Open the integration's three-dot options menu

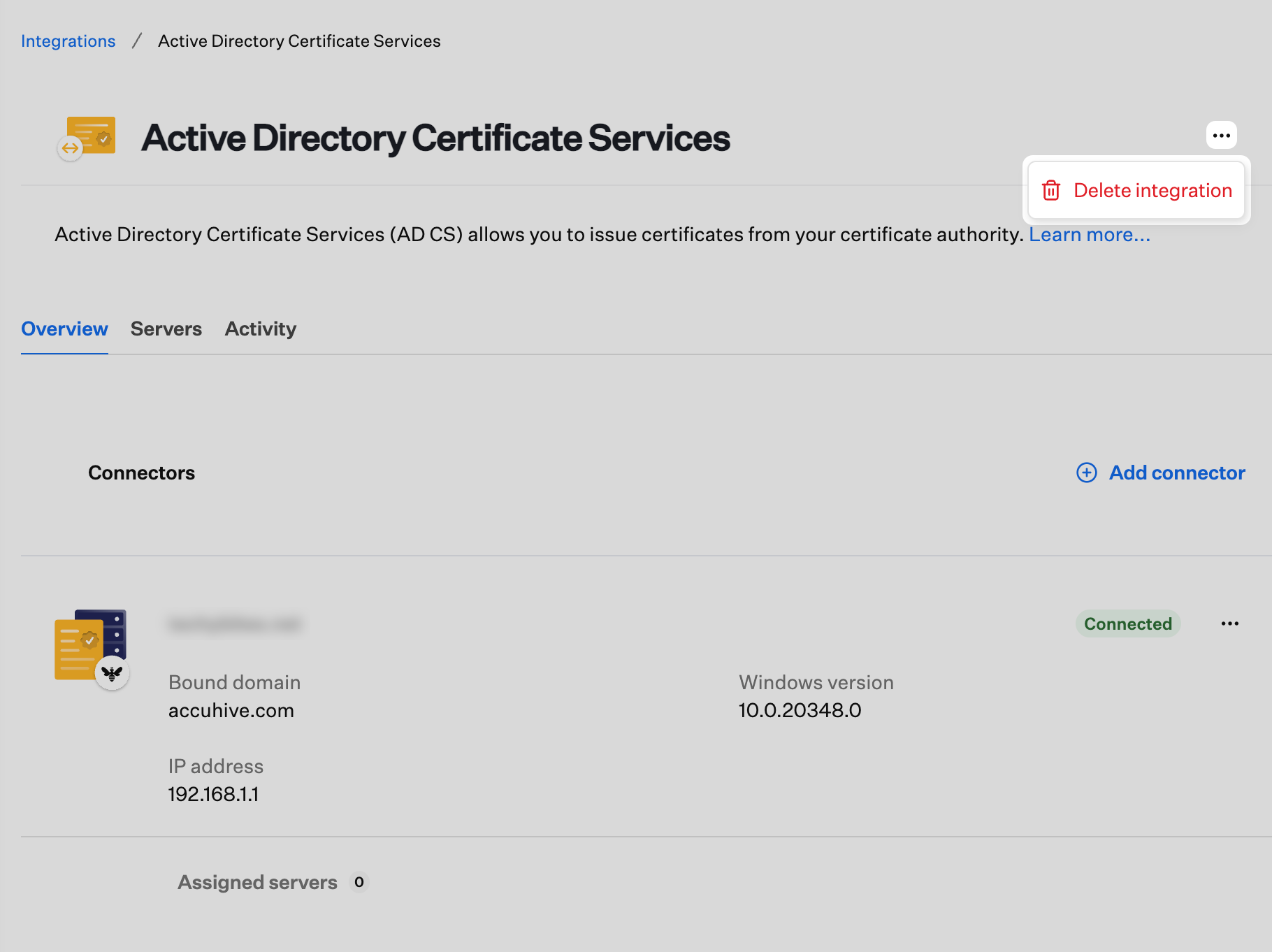[1221, 135]
